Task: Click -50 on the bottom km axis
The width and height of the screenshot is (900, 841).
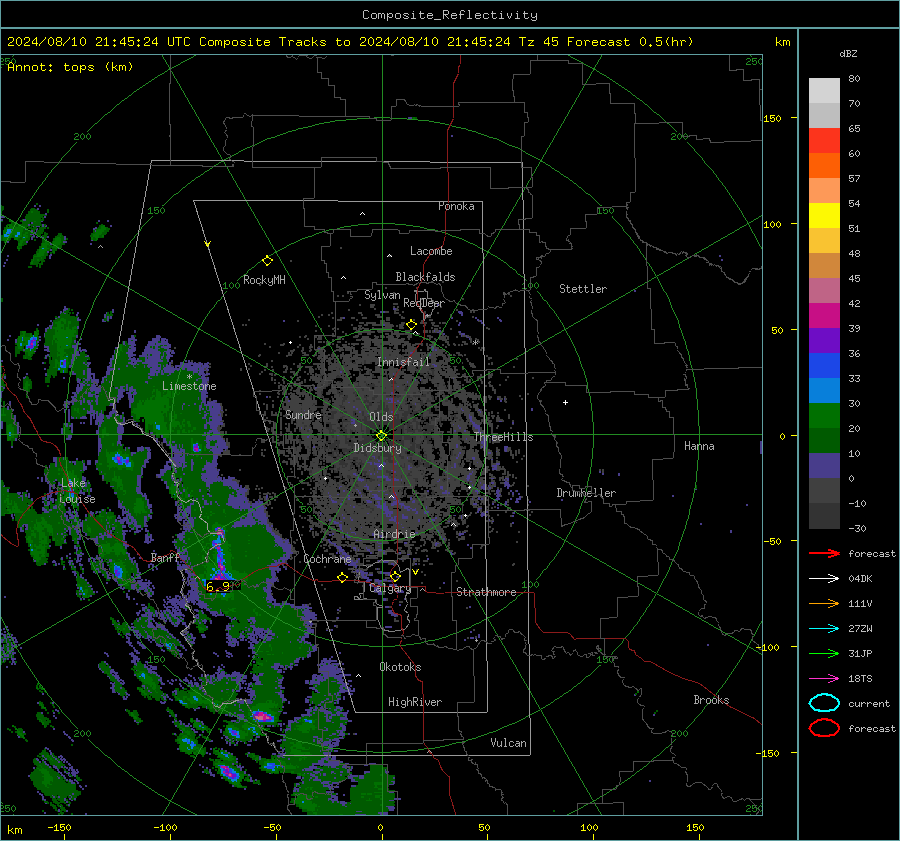Action: click(x=272, y=827)
